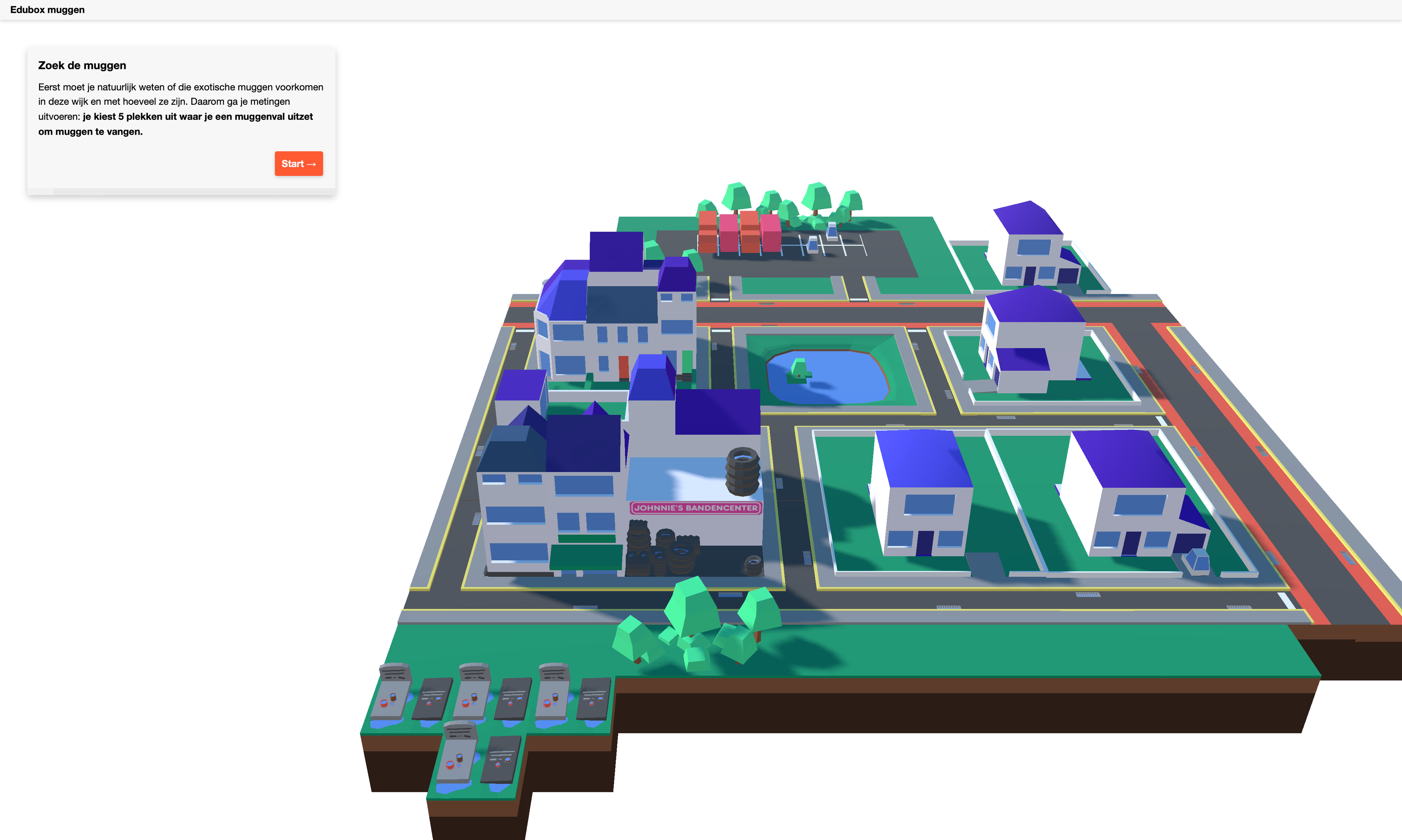Screen dimensions: 1402x840
Task: Click the orange Start button
Action: pyautogui.click(x=298, y=164)
